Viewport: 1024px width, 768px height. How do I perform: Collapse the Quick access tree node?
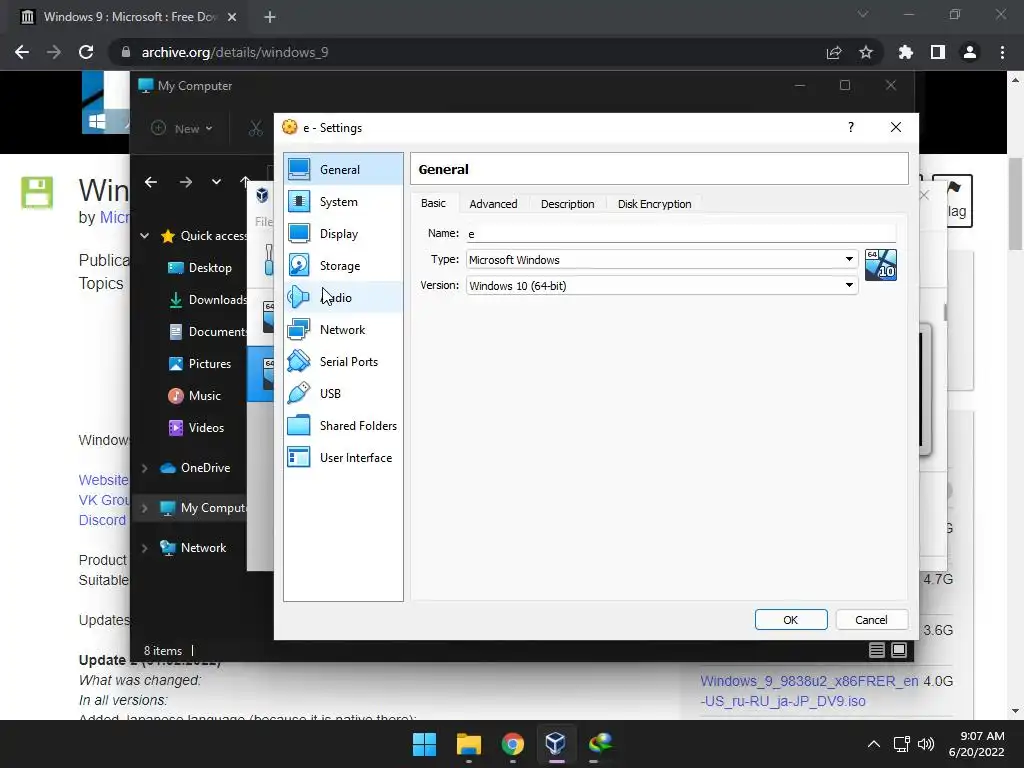point(144,236)
